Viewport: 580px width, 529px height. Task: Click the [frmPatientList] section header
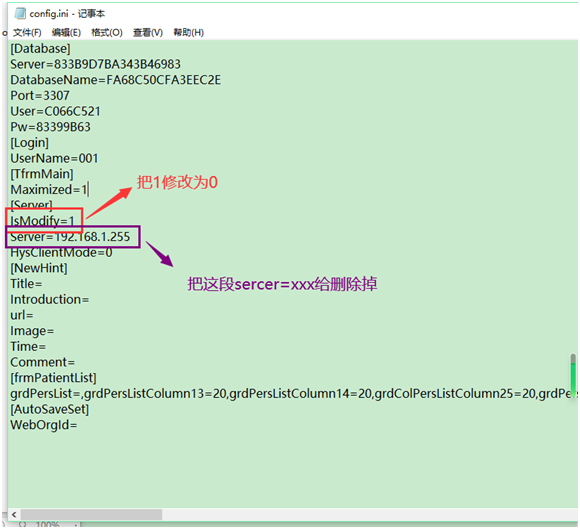pyautogui.click(x=53, y=378)
